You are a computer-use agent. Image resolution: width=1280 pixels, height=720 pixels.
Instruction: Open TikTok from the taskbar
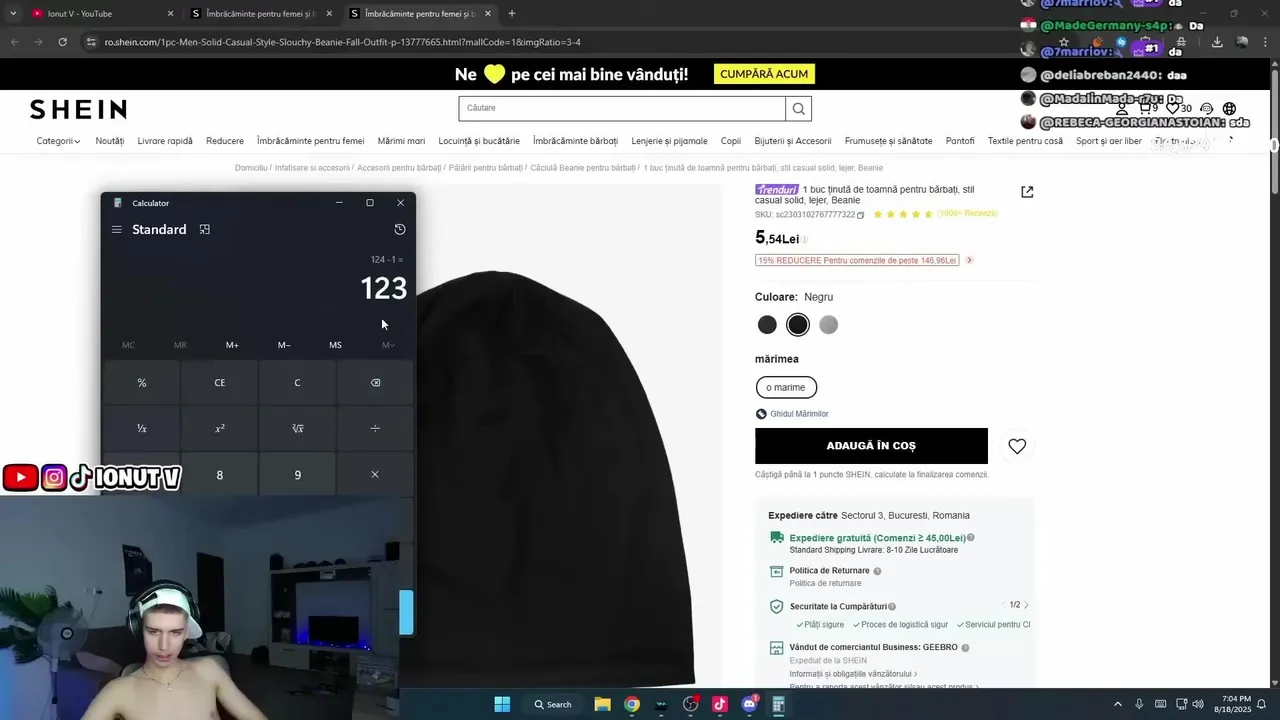point(719,704)
